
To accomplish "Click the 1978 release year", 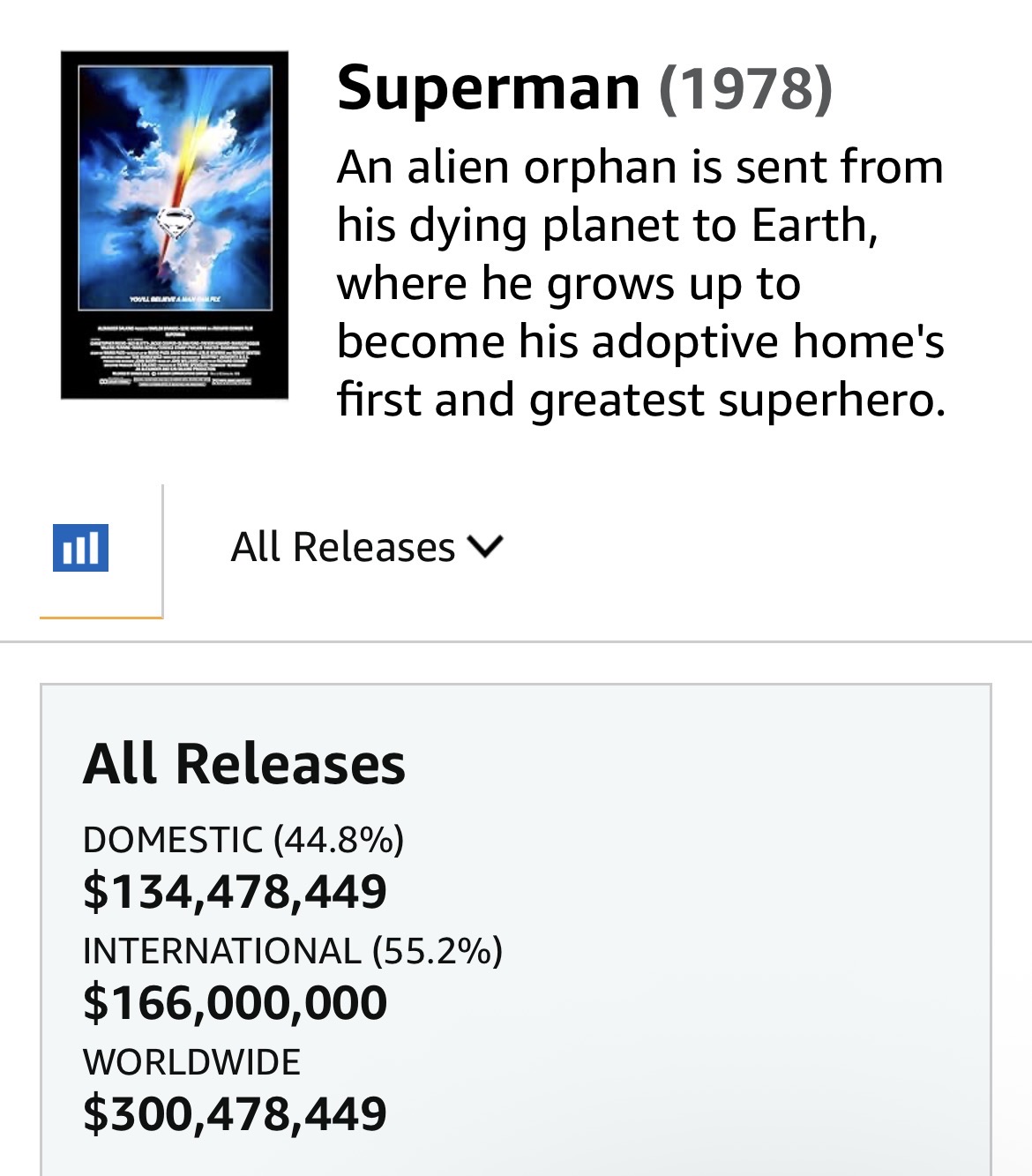I will [745, 87].
